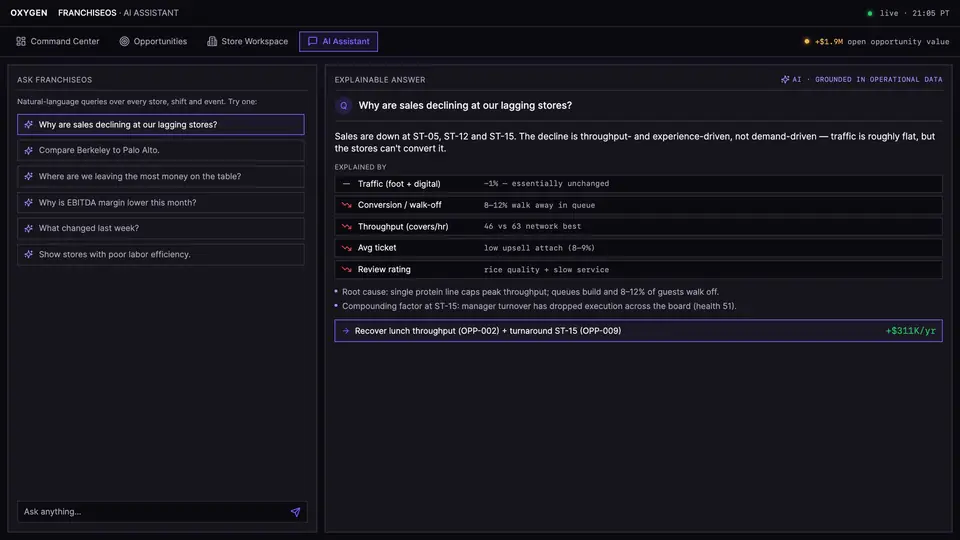The image size is (960, 540).
Task: Click the send arrow icon in the ask box
Action: 295,512
